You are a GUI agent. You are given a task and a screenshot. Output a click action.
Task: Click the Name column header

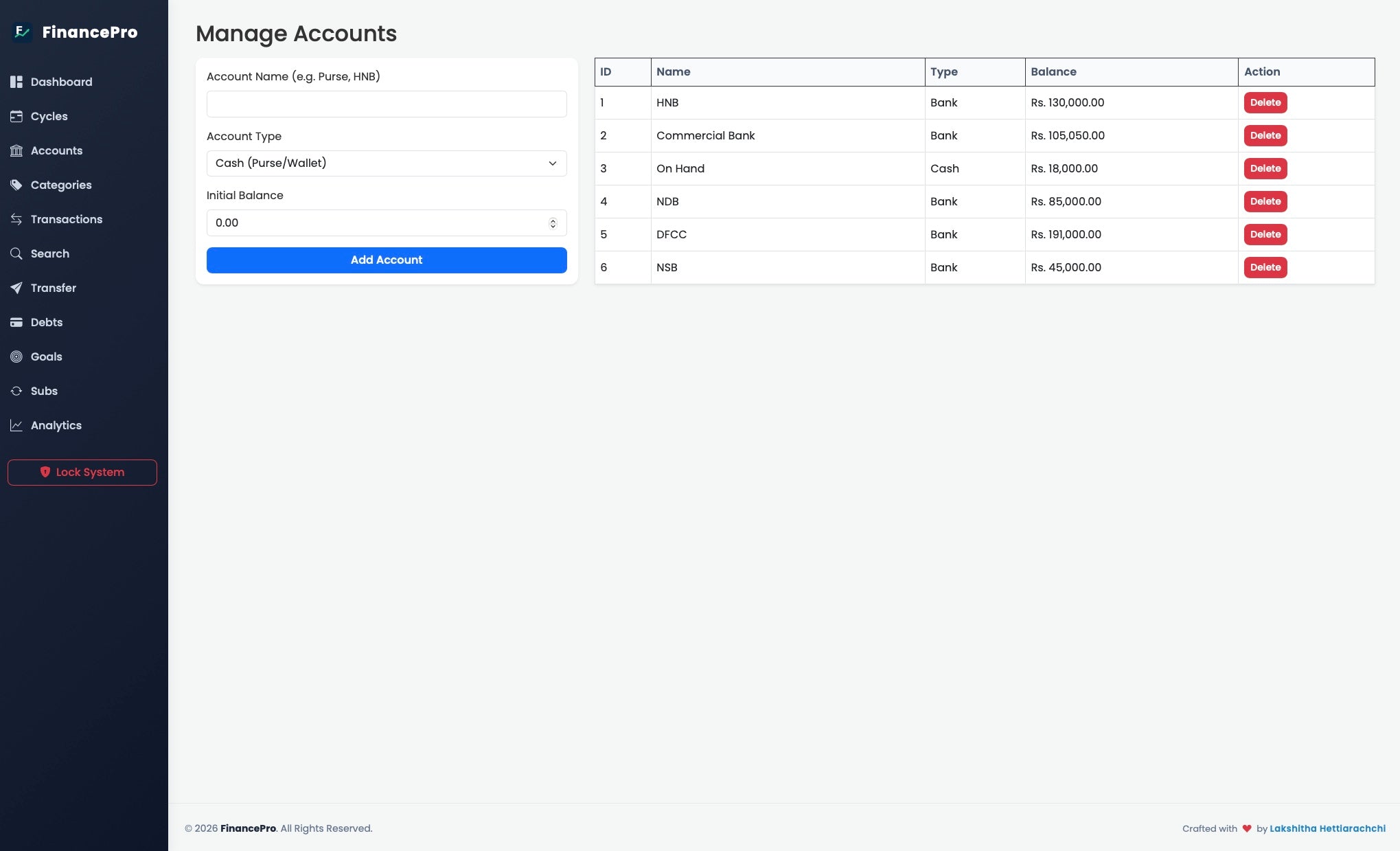click(x=788, y=72)
